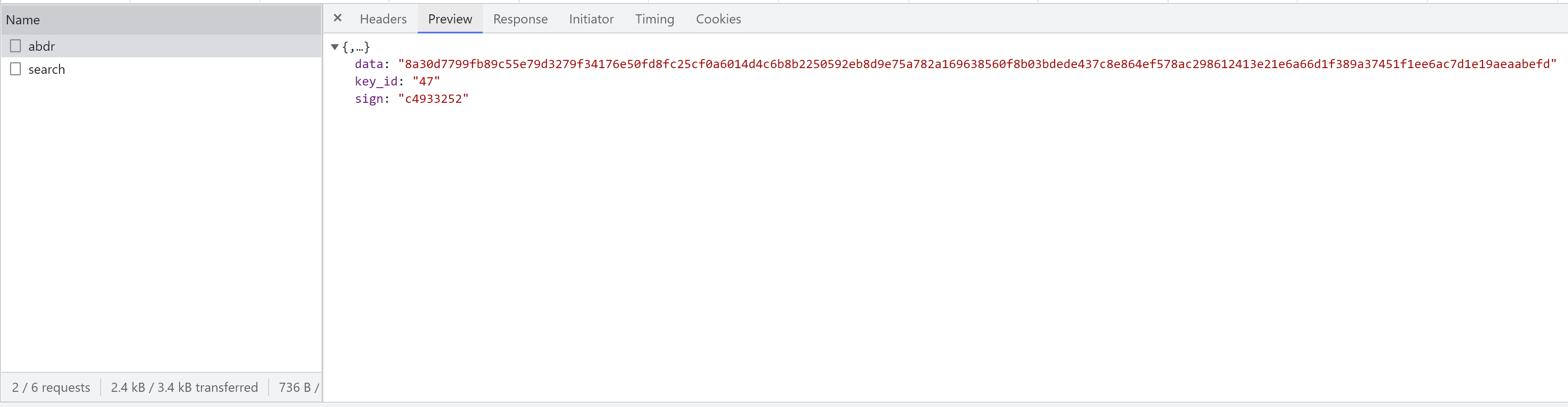Click the Name column header

(23, 20)
